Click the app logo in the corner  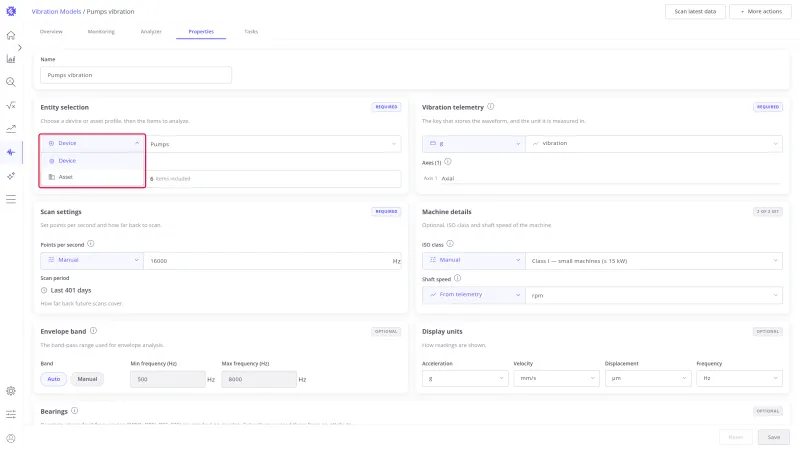pos(11,11)
